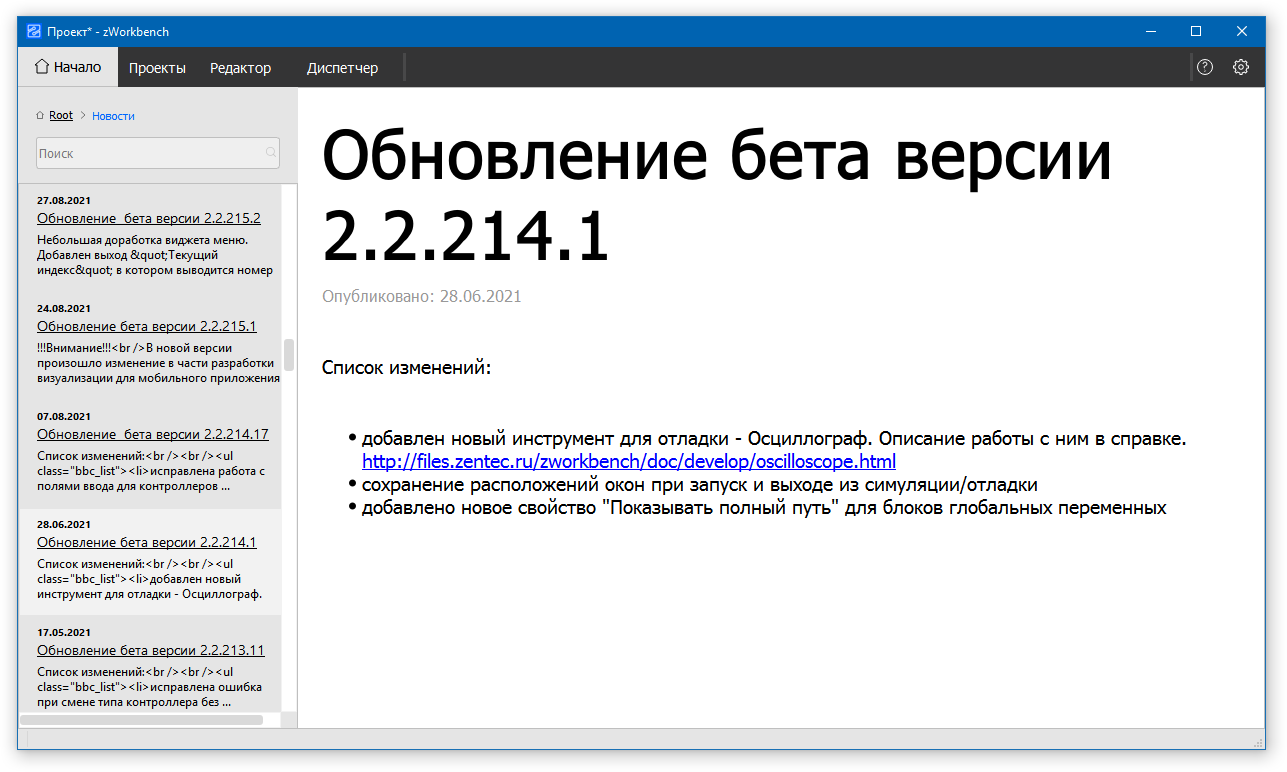Select news item Обновление бета версии 2.2.214.1
Image resolution: width=1287 pixels, height=772 pixels.
click(x=146, y=542)
